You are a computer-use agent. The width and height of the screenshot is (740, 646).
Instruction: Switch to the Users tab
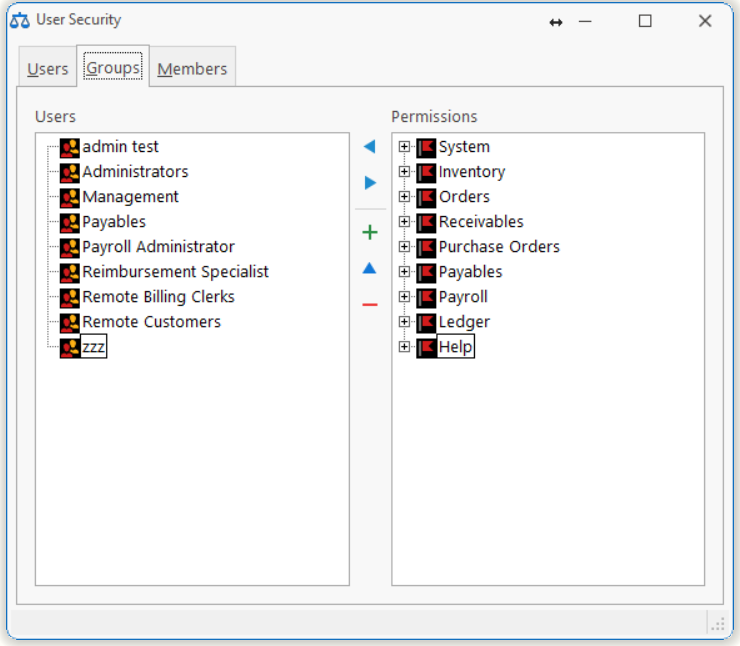(x=47, y=69)
